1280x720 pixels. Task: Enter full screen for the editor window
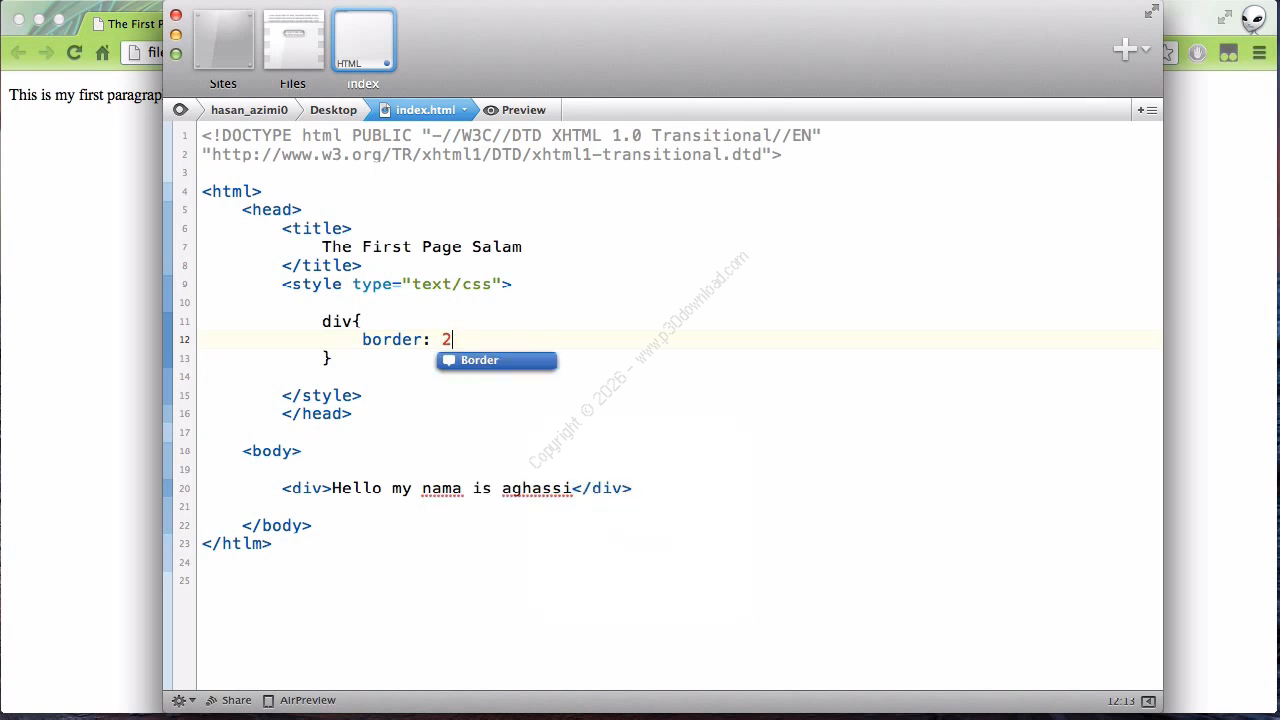click(1152, 12)
